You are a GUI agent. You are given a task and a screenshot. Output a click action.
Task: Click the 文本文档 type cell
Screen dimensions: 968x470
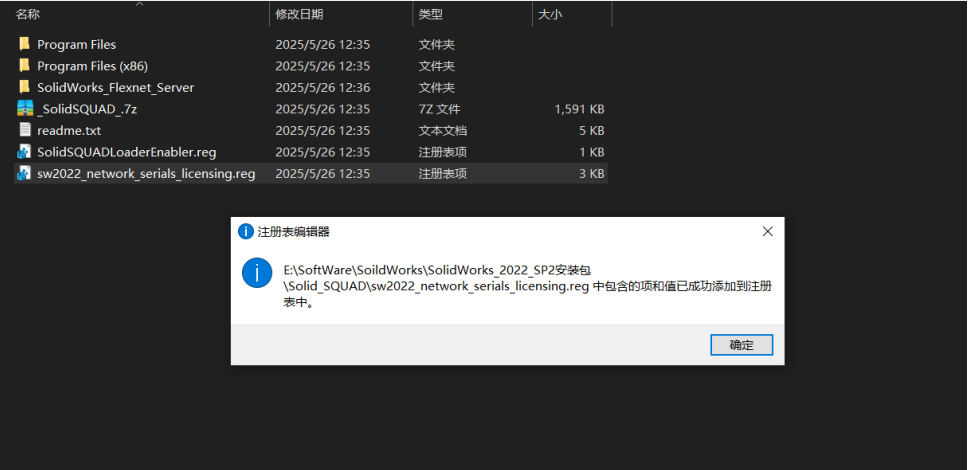pos(443,131)
